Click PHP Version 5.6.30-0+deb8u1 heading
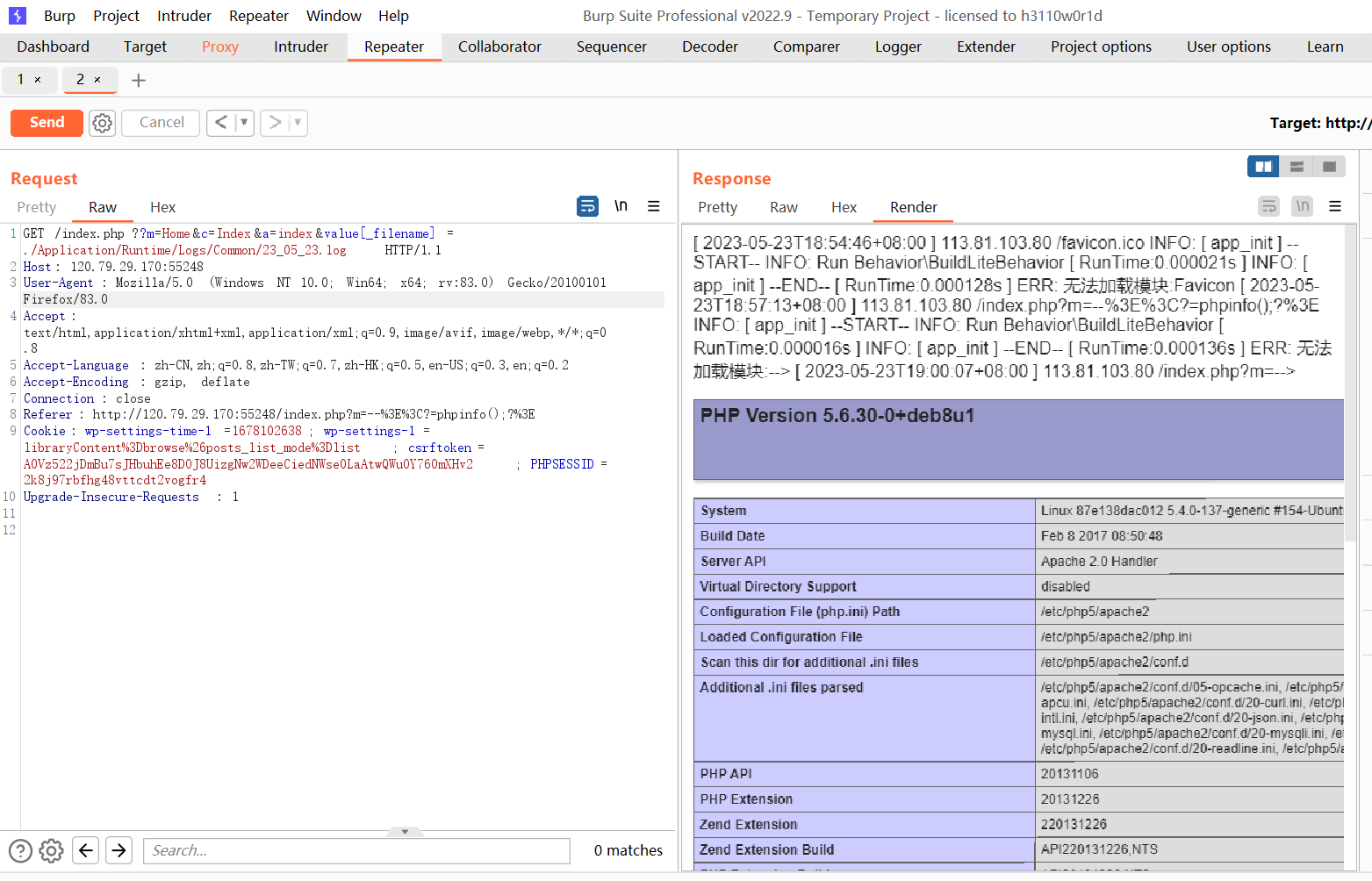Image resolution: width=1372 pixels, height=881 pixels. coord(837,416)
